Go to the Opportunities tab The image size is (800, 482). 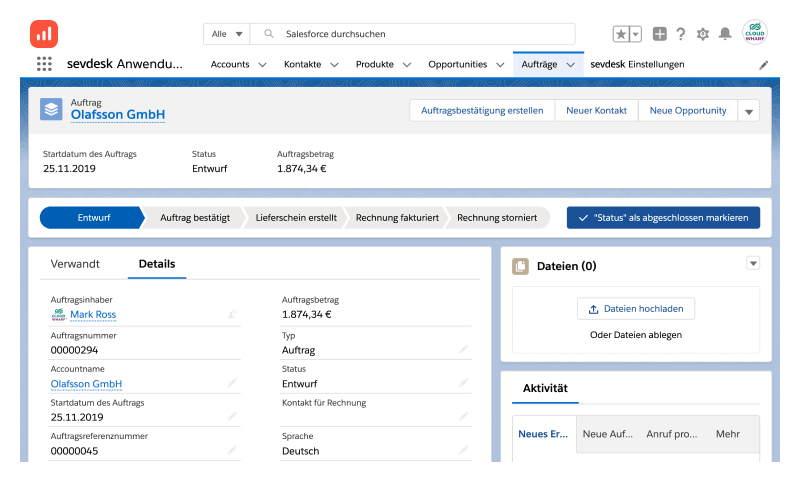(x=458, y=64)
